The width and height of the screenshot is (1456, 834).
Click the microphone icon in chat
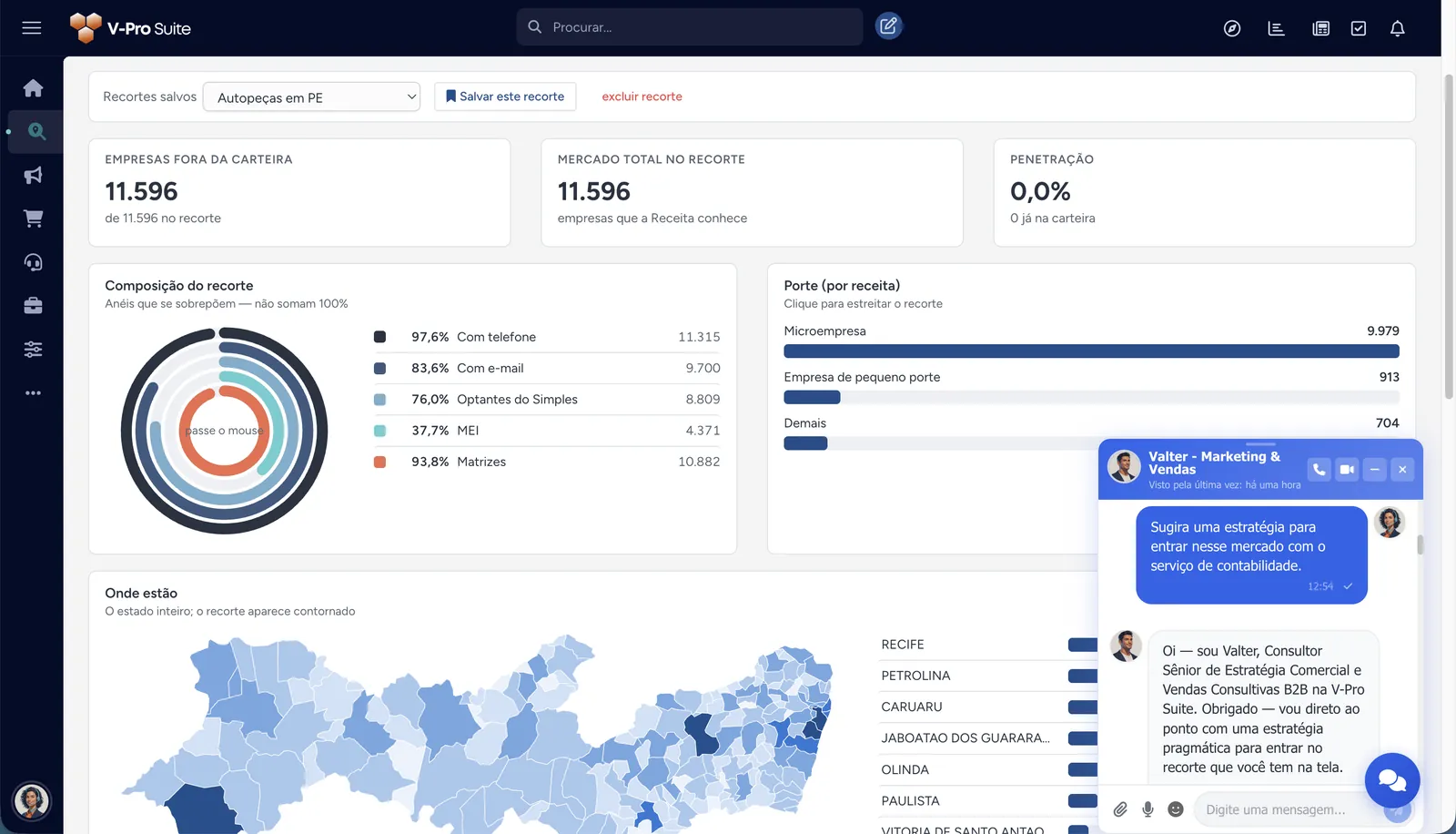[1148, 809]
